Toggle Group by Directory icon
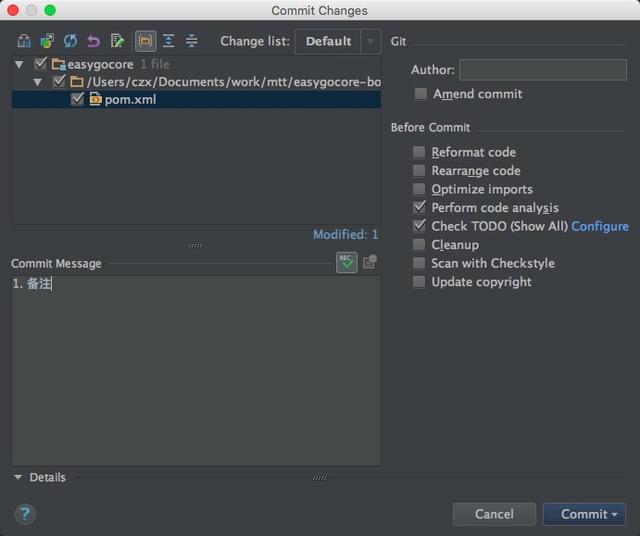Screen dimensions: 640x536 click(x=146, y=41)
